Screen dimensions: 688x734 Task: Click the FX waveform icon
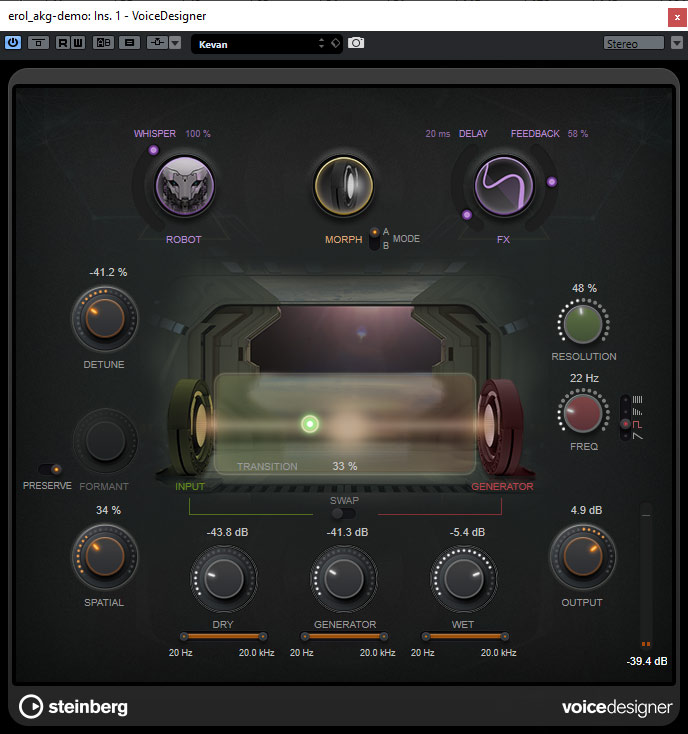tap(503, 187)
